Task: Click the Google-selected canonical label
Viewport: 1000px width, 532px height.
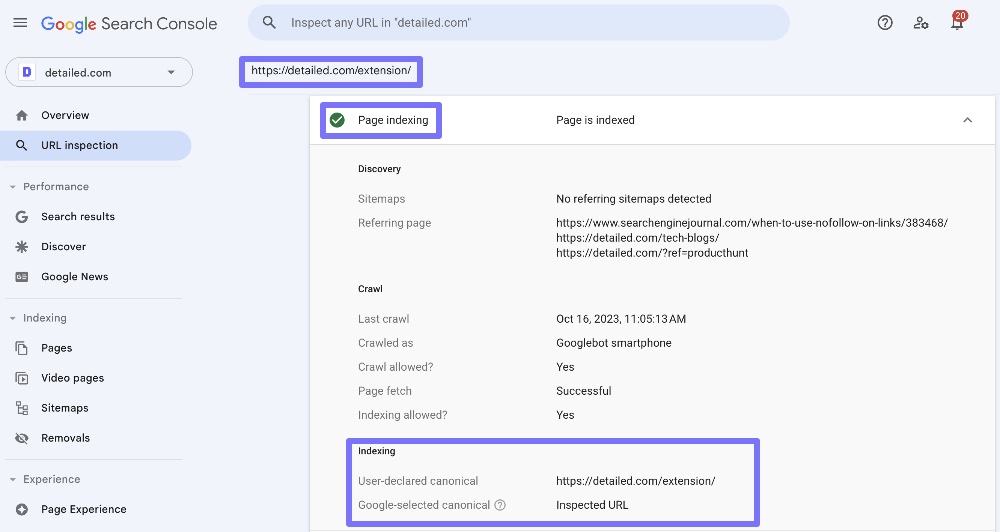Action: coord(423,505)
